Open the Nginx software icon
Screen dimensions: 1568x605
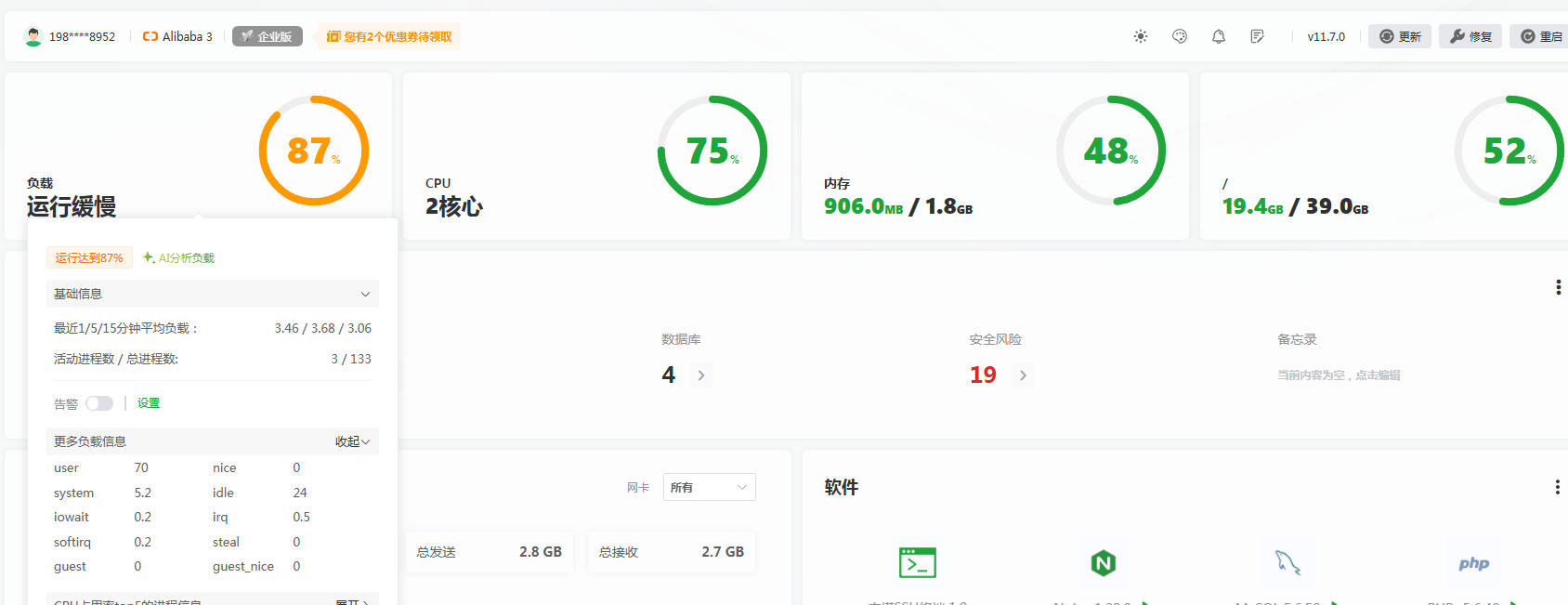click(x=1103, y=562)
